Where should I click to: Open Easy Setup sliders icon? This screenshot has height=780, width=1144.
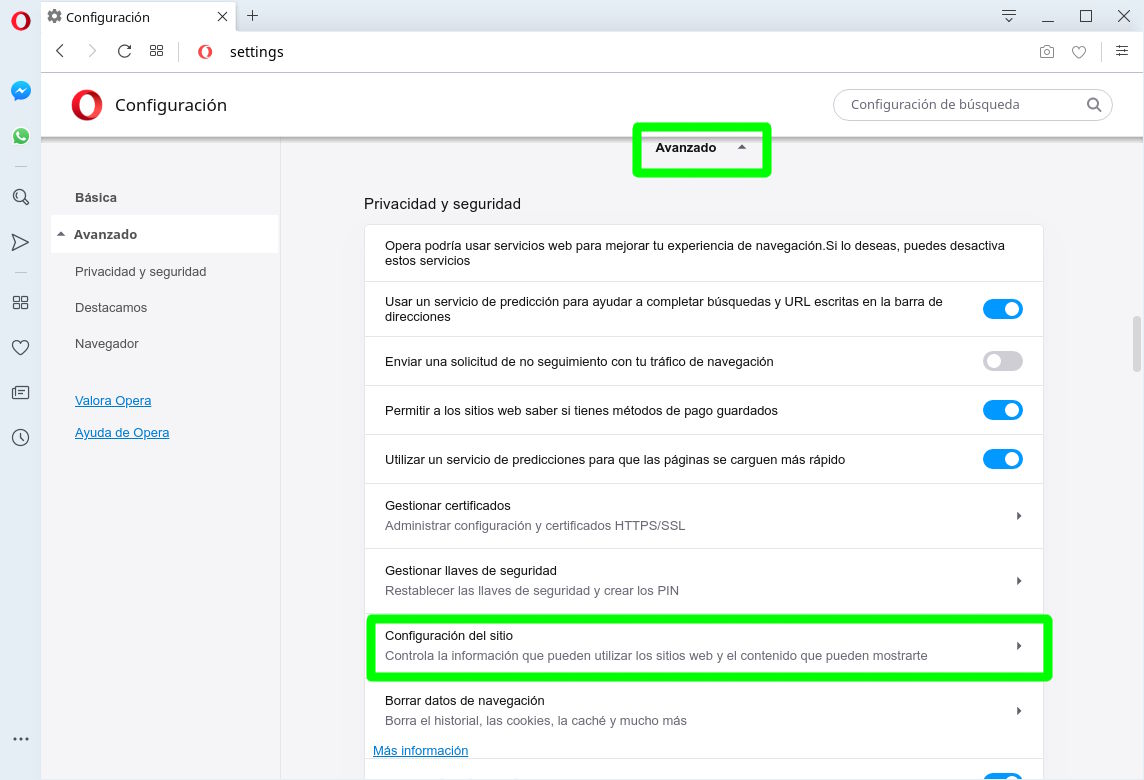pos(1122,52)
